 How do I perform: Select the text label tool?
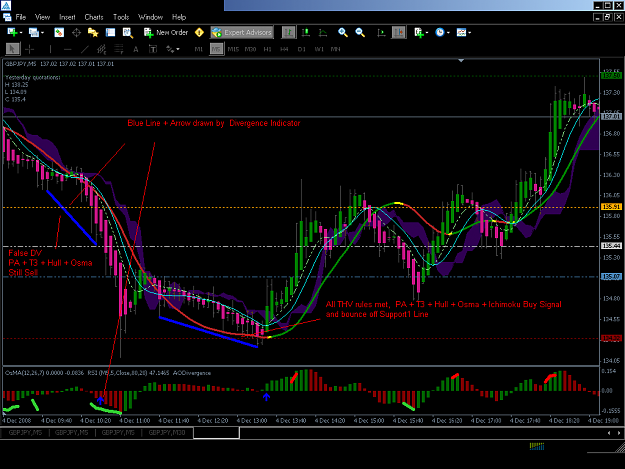(153, 49)
